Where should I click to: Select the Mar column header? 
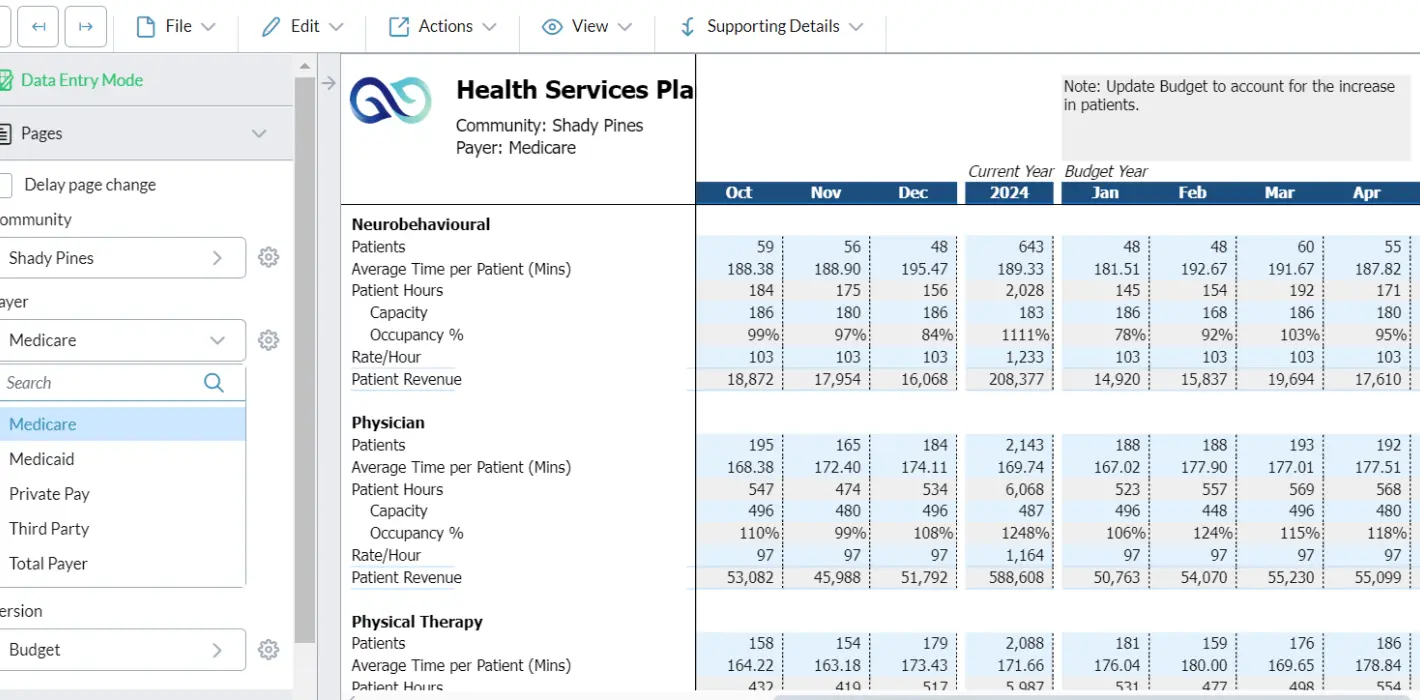[x=1279, y=193]
